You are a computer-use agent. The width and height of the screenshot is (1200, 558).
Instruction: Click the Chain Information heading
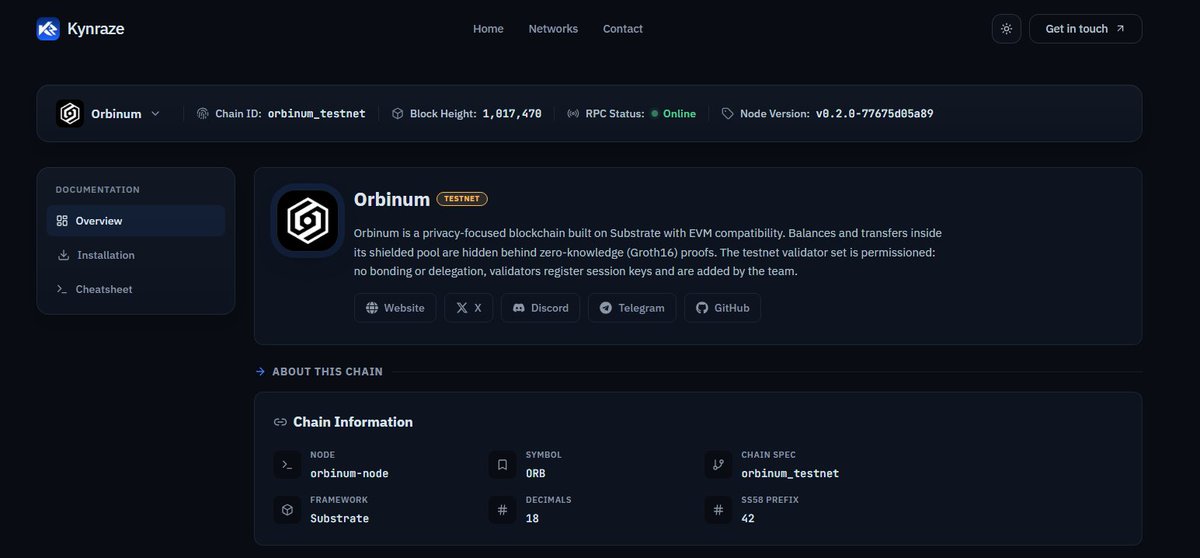tap(353, 422)
